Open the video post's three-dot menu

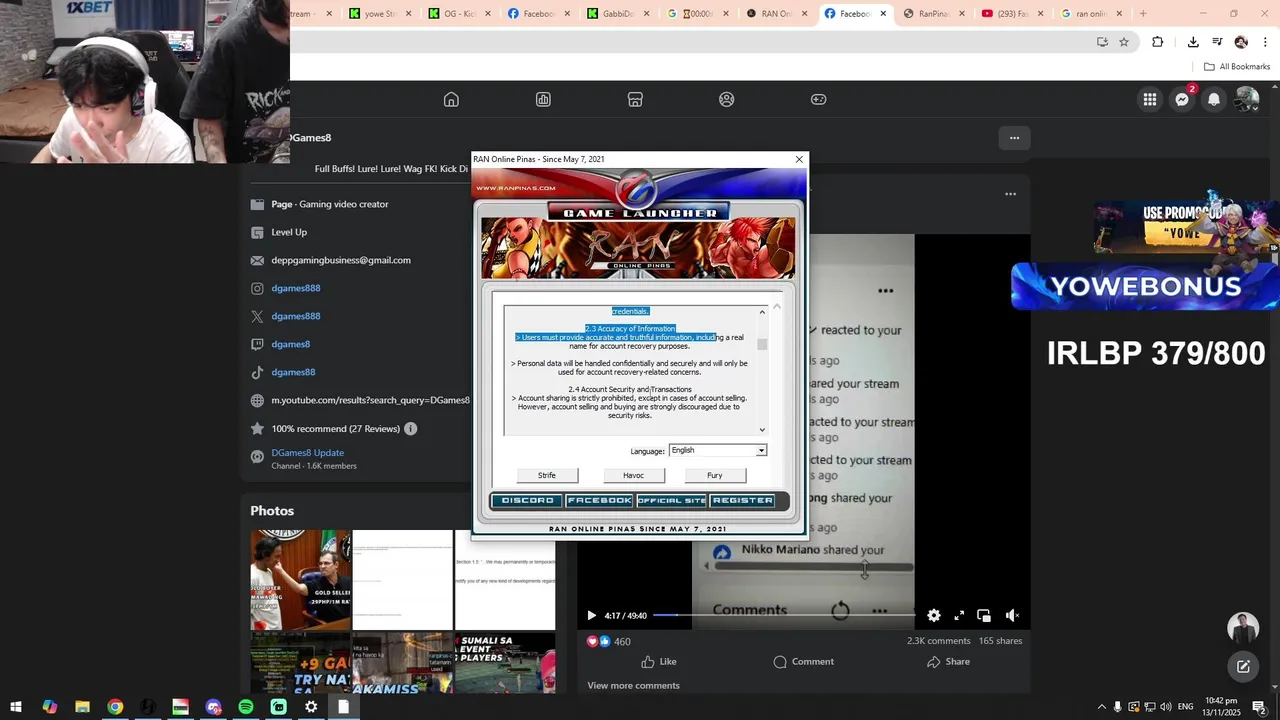point(1010,194)
